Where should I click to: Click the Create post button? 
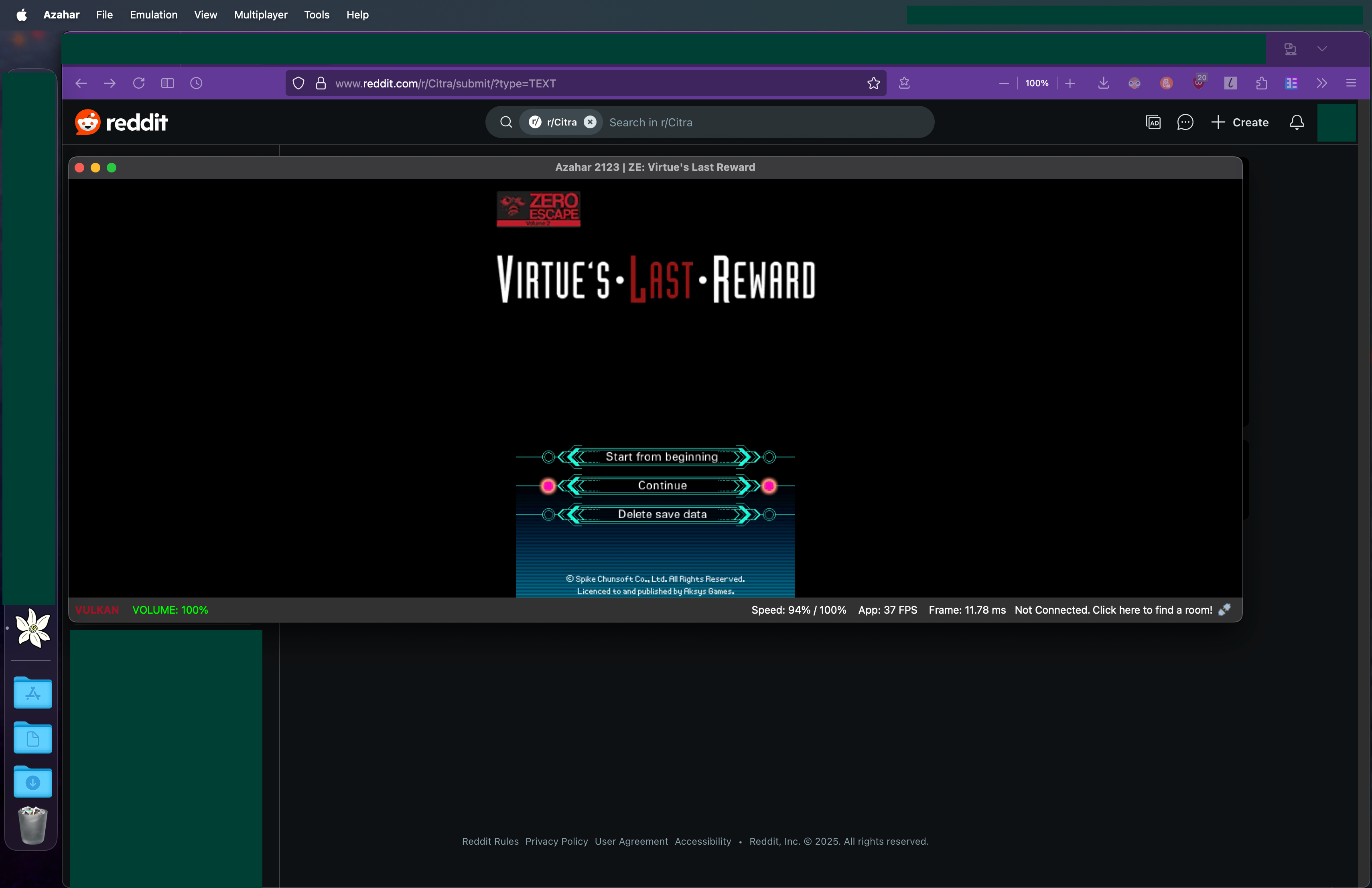coord(1240,122)
